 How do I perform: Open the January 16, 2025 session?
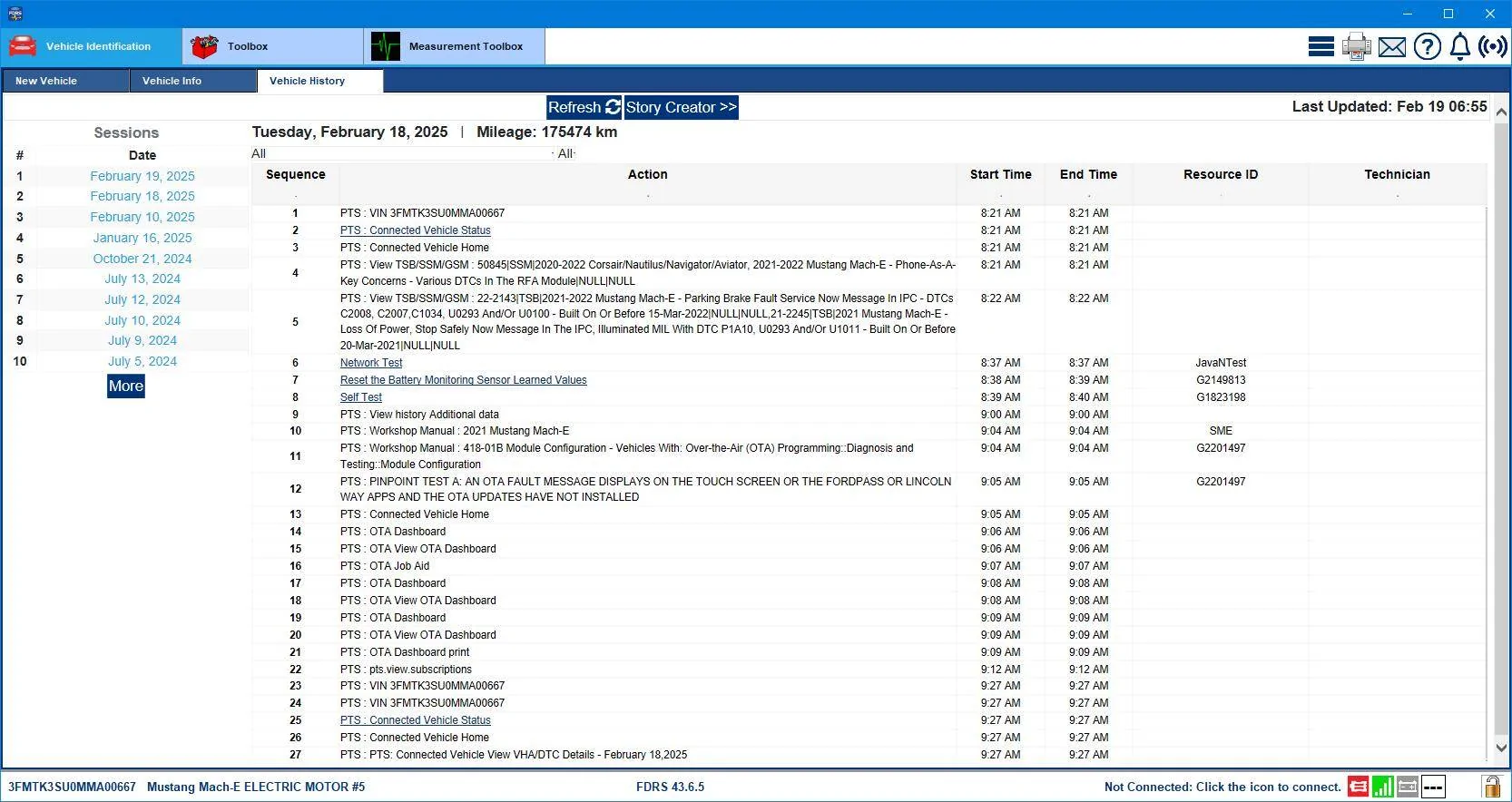142,238
